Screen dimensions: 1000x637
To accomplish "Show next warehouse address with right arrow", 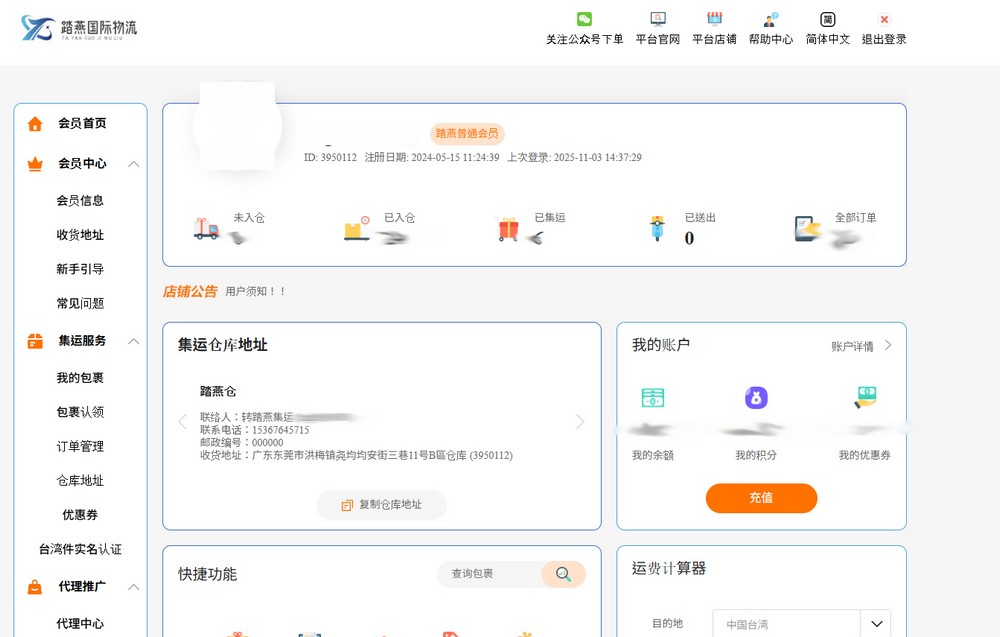I will pyautogui.click(x=580, y=422).
